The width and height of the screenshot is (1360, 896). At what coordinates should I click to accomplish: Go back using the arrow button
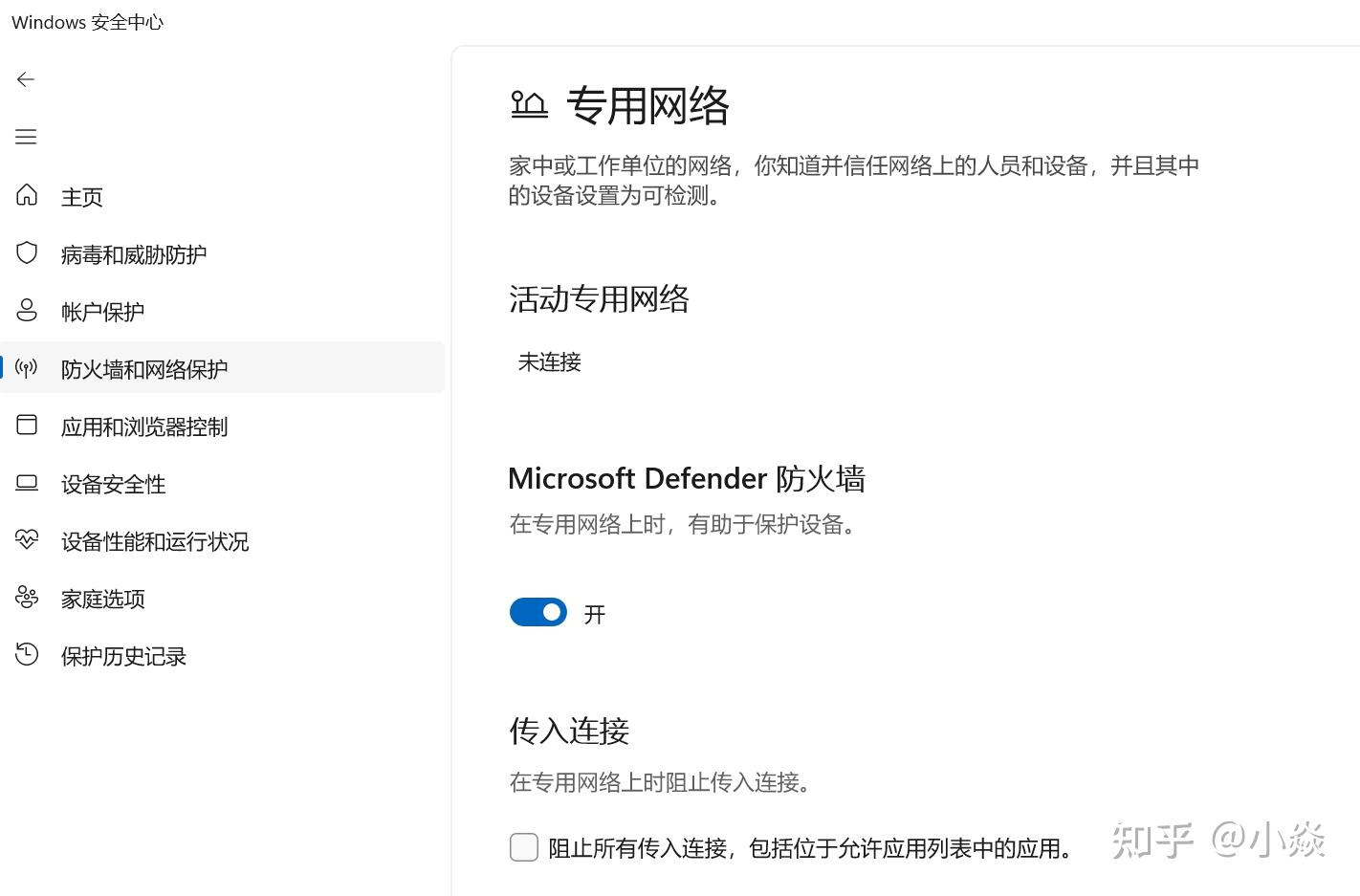[x=26, y=79]
